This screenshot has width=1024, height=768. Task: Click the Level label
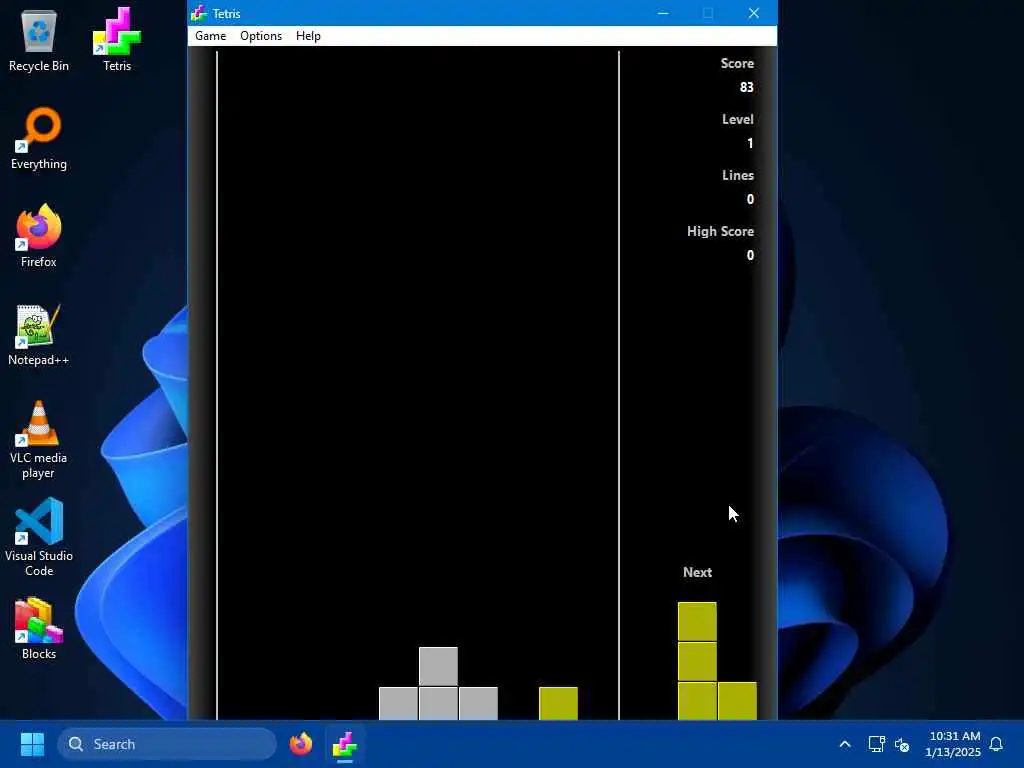738,119
